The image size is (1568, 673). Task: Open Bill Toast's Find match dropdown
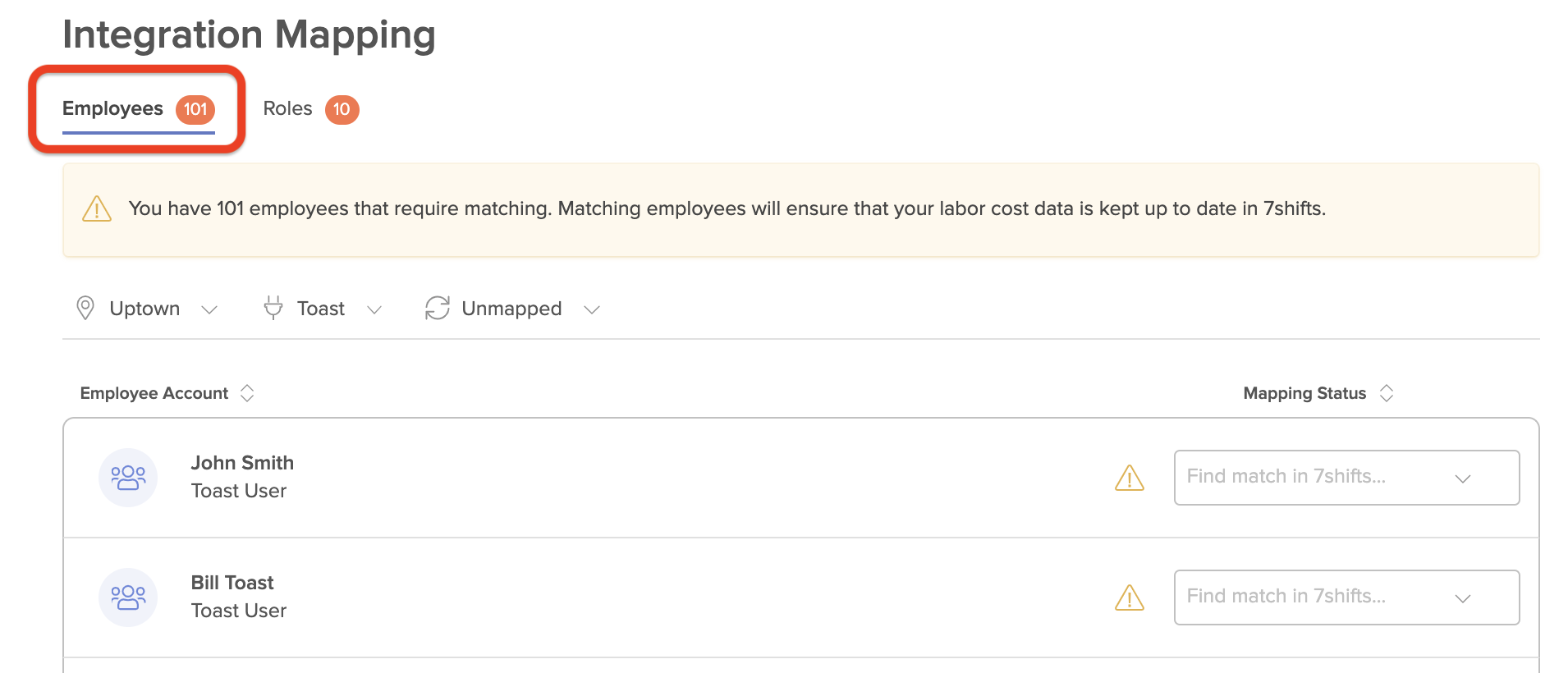pos(1346,597)
